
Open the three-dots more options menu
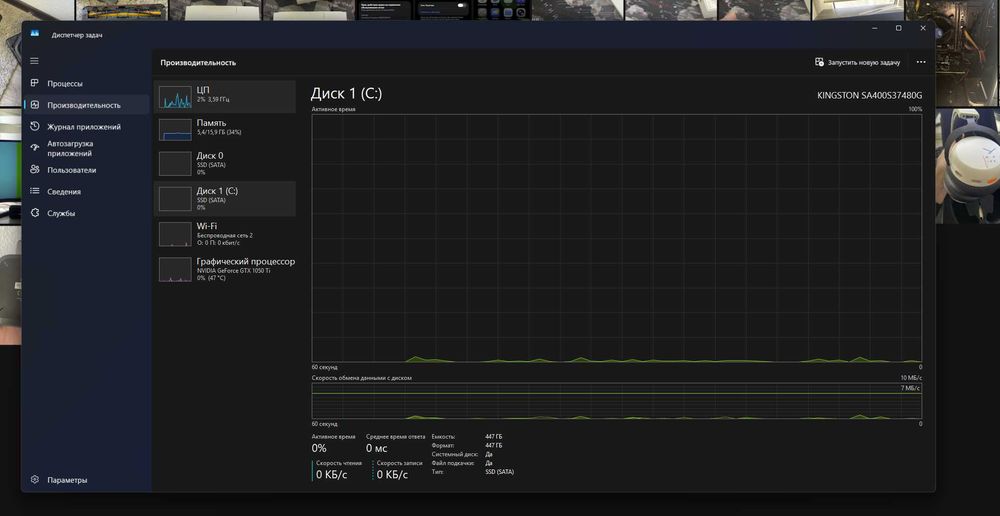921,63
